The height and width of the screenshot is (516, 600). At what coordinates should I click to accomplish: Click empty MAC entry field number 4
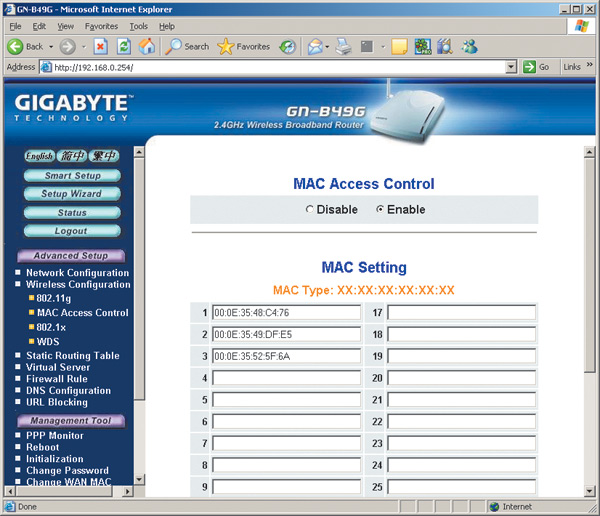coord(286,378)
